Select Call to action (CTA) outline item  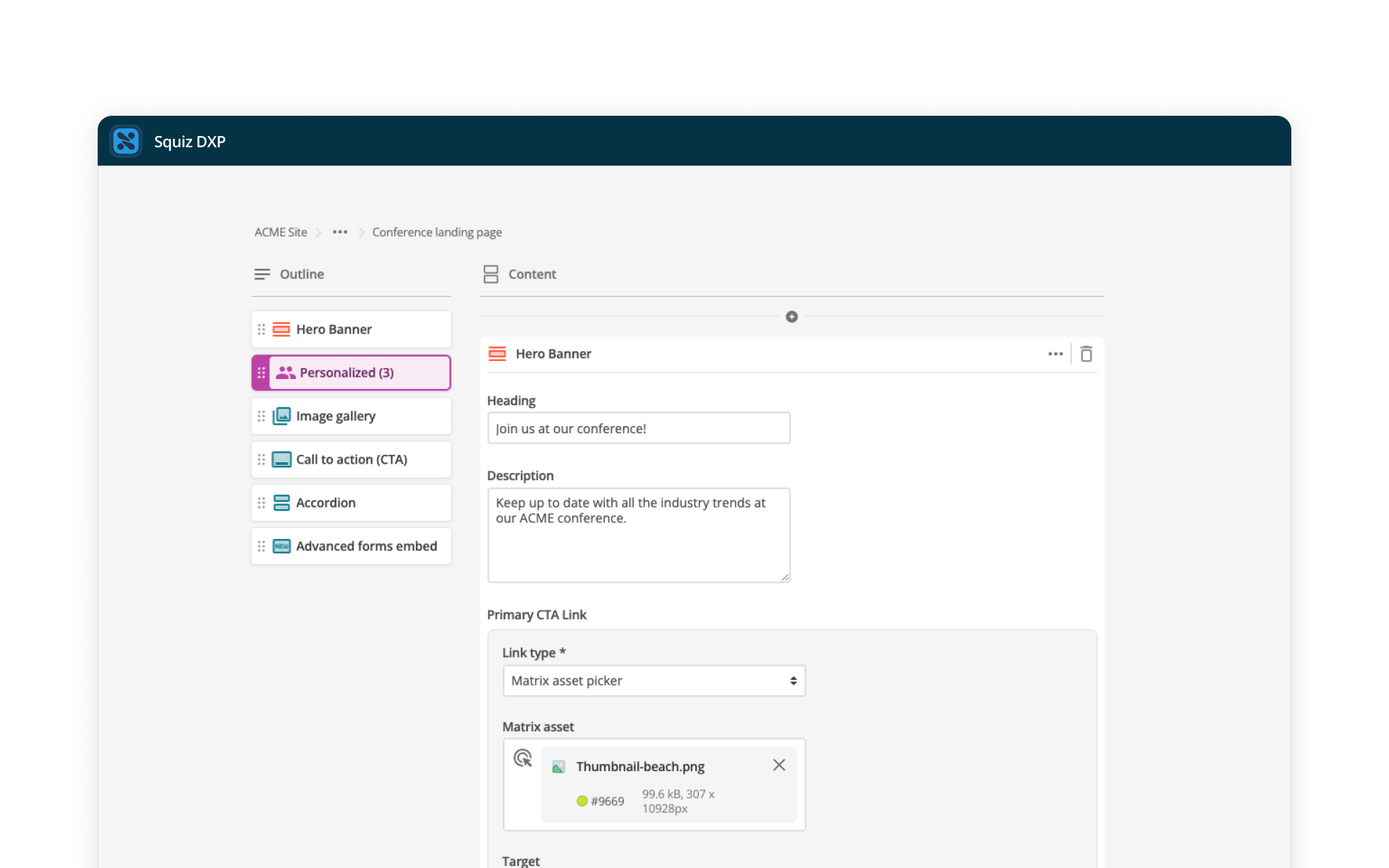[x=351, y=459]
